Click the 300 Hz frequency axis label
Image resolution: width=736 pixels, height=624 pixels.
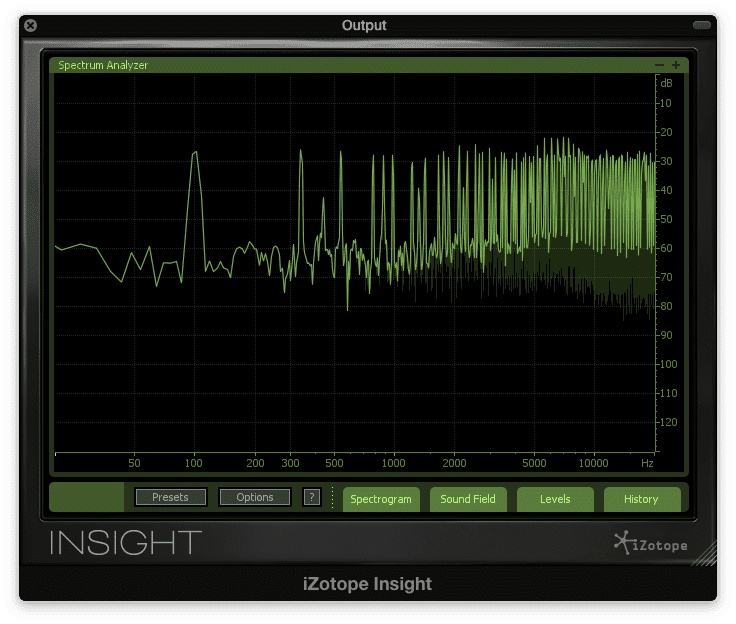[290, 463]
